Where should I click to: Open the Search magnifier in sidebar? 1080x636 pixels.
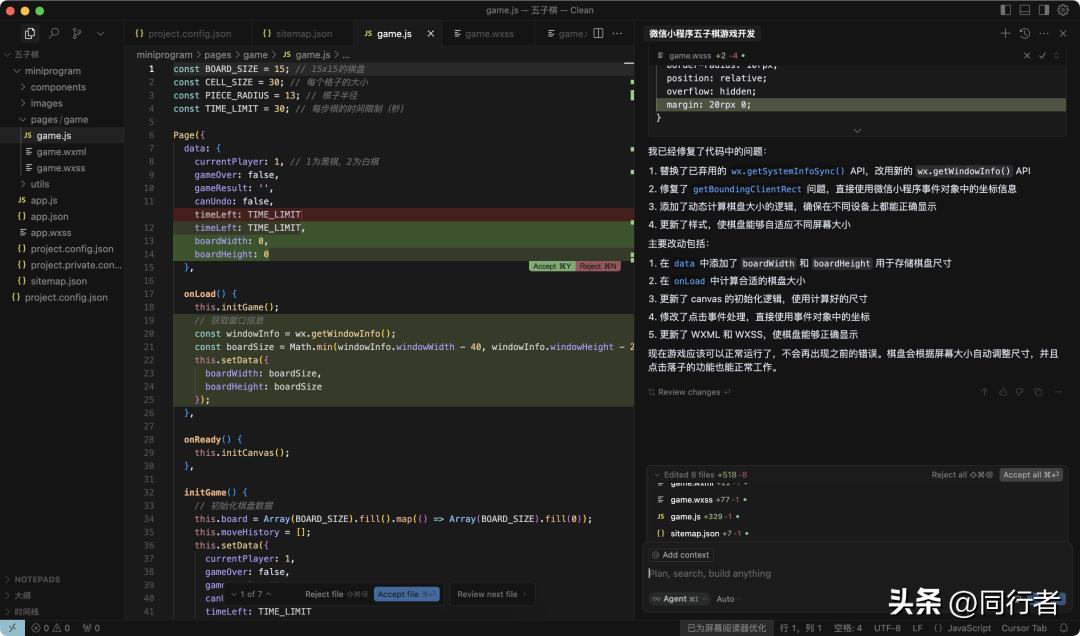coord(54,34)
